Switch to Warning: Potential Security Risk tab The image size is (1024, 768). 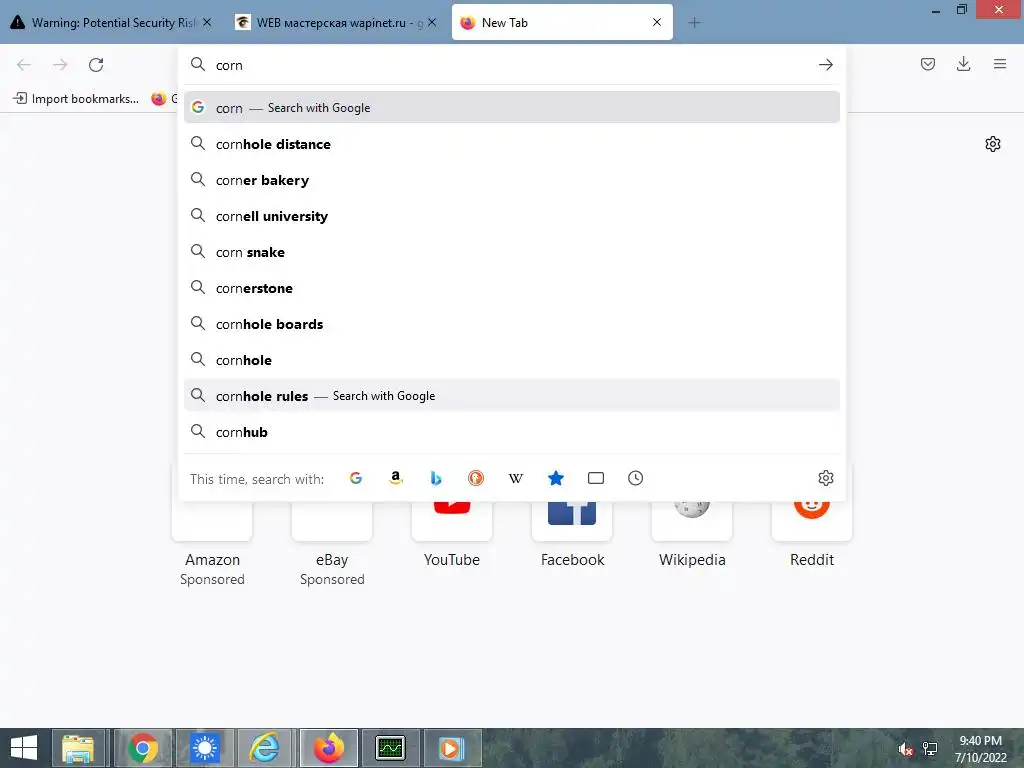(x=112, y=22)
